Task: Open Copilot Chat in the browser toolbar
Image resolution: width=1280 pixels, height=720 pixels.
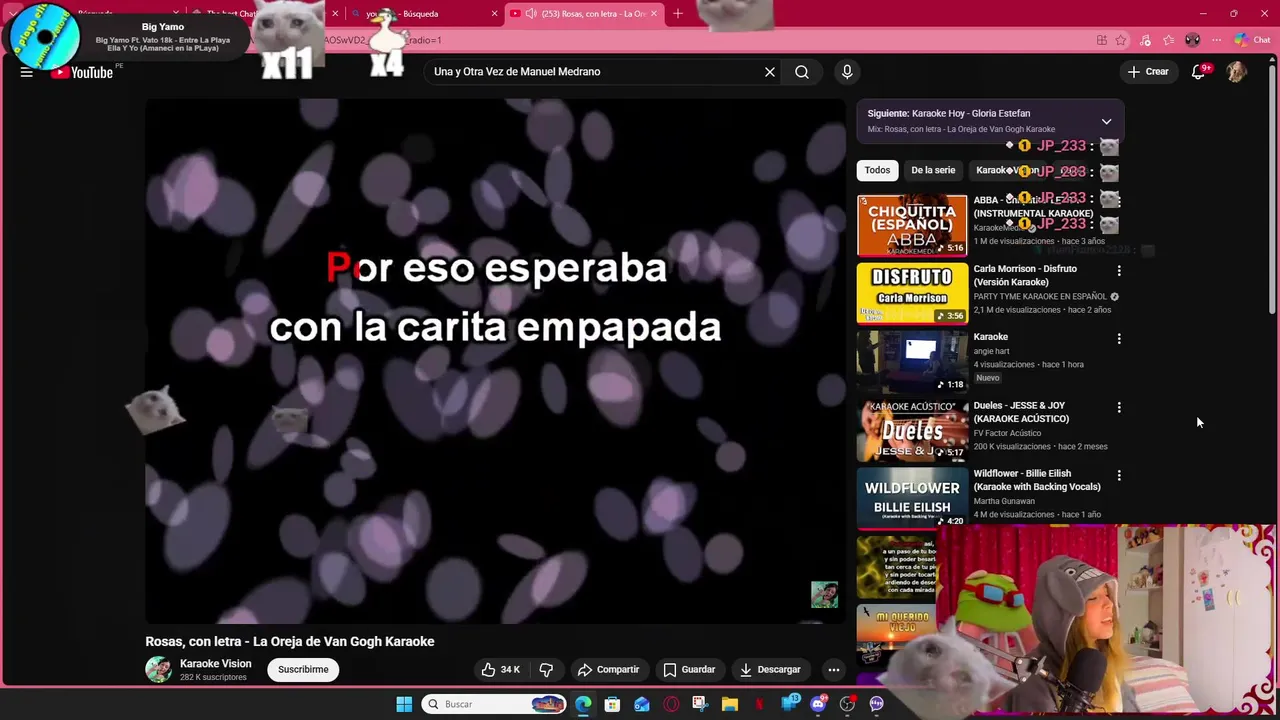Action: point(1252,40)
